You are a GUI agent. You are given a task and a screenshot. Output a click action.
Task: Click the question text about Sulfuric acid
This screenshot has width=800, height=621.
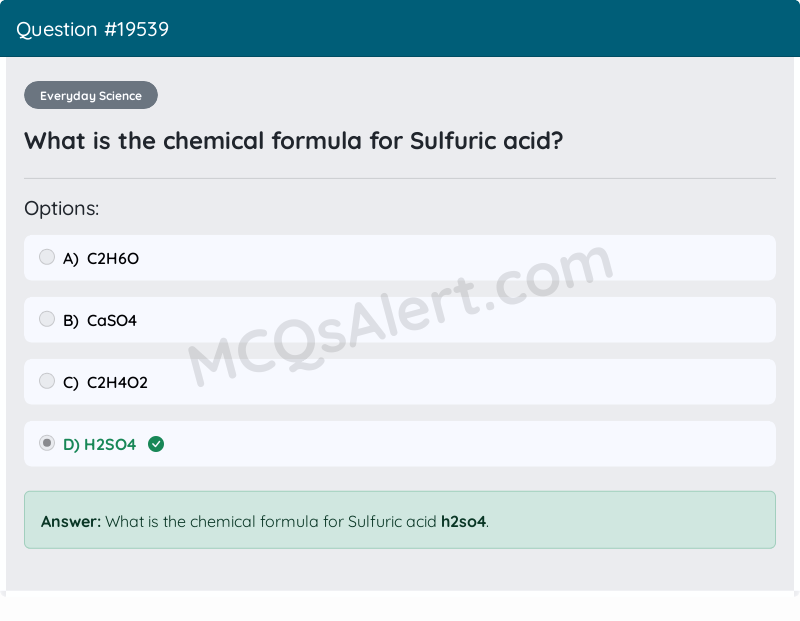pos(292,141)
